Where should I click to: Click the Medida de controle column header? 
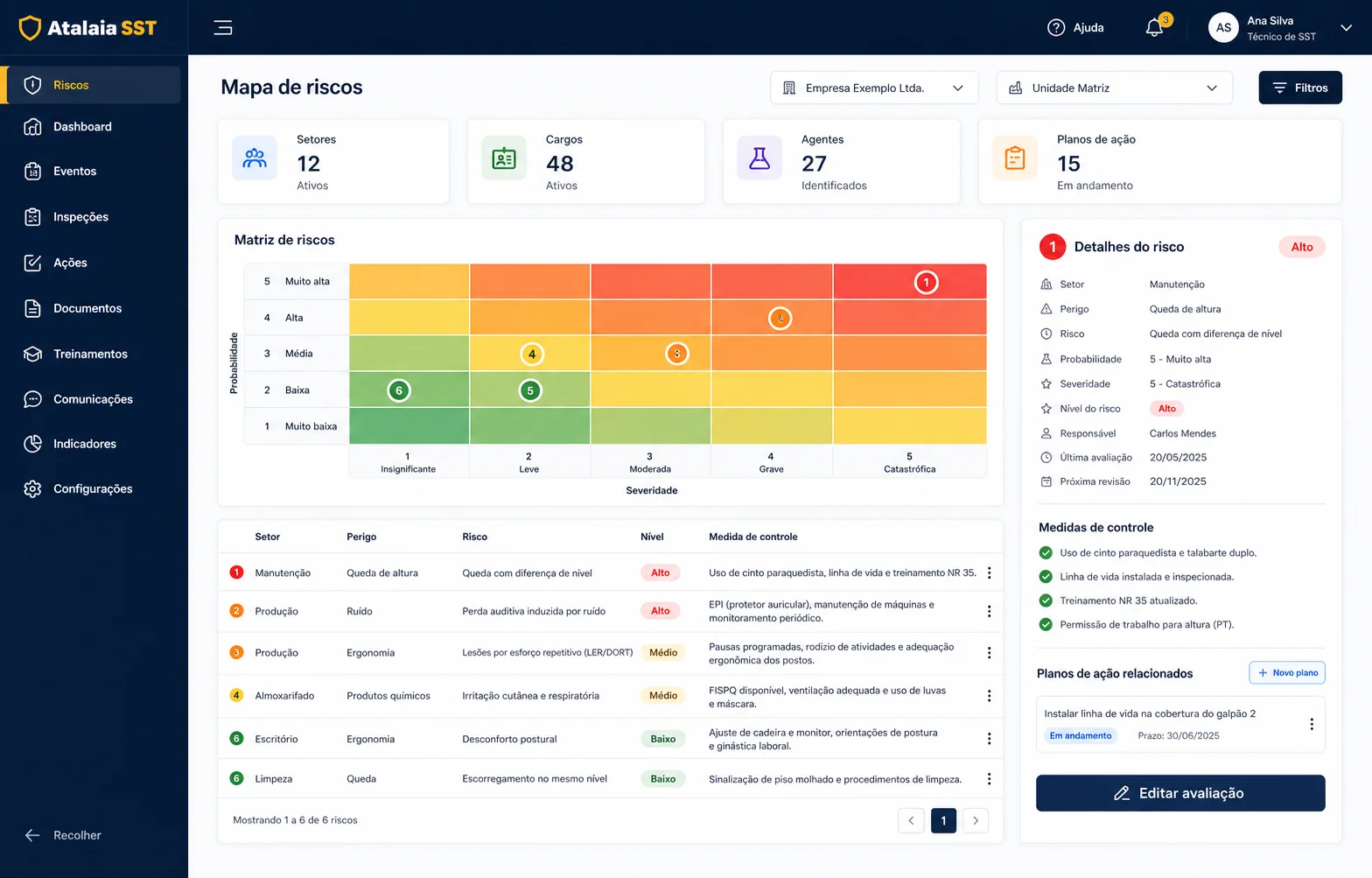(x=753, y=537)
